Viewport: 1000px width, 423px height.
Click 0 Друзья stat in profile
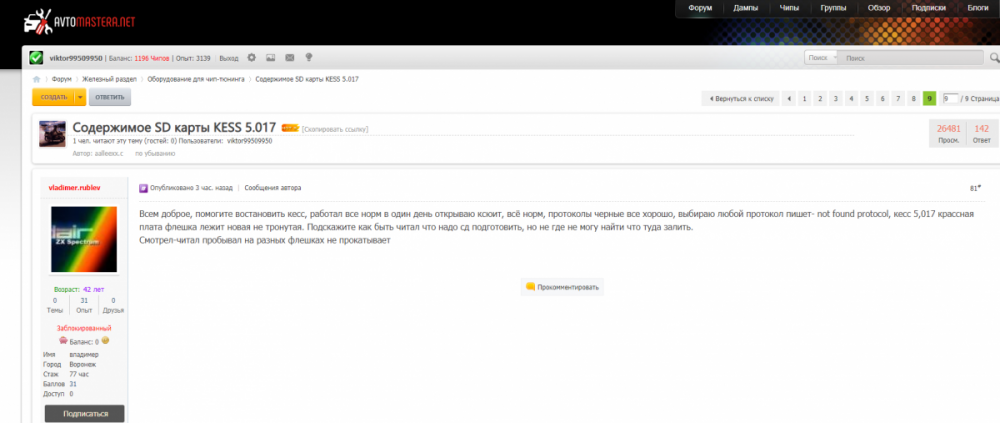click(113, 305)
